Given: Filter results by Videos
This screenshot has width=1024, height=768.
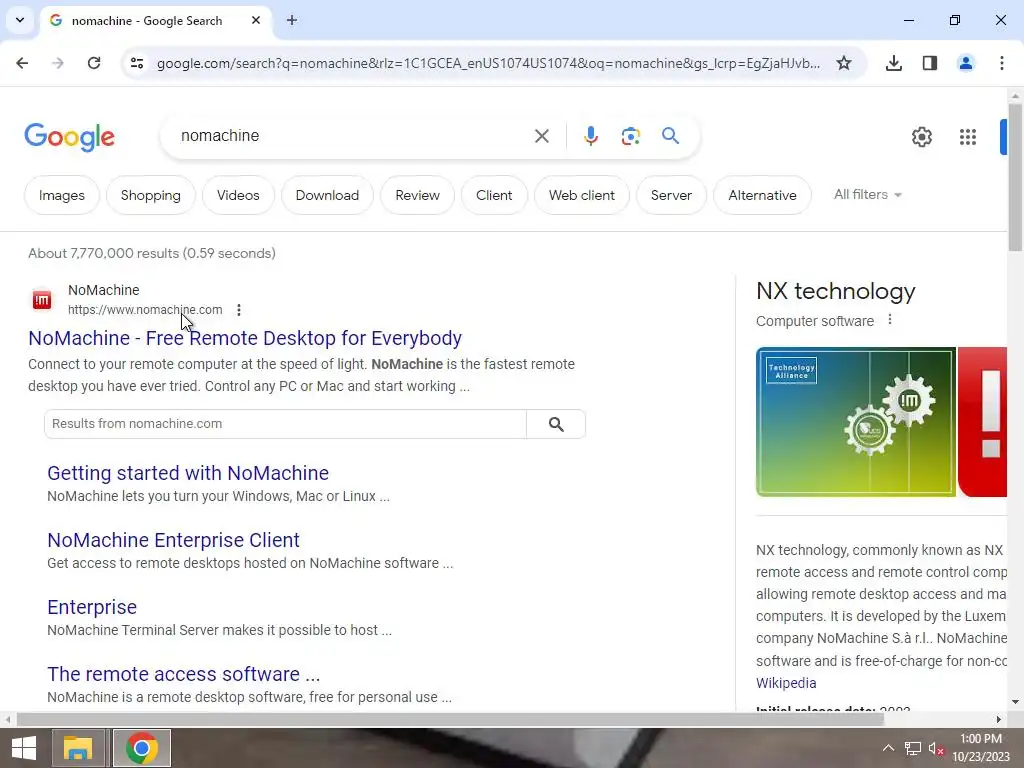Looking at the screenshot, I should coord(238,195).
